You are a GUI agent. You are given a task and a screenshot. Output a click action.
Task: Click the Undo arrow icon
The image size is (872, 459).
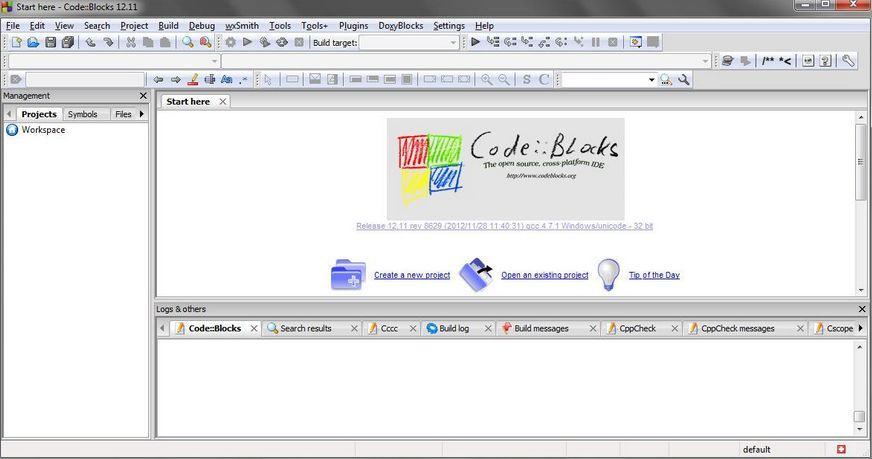point(91,42)
